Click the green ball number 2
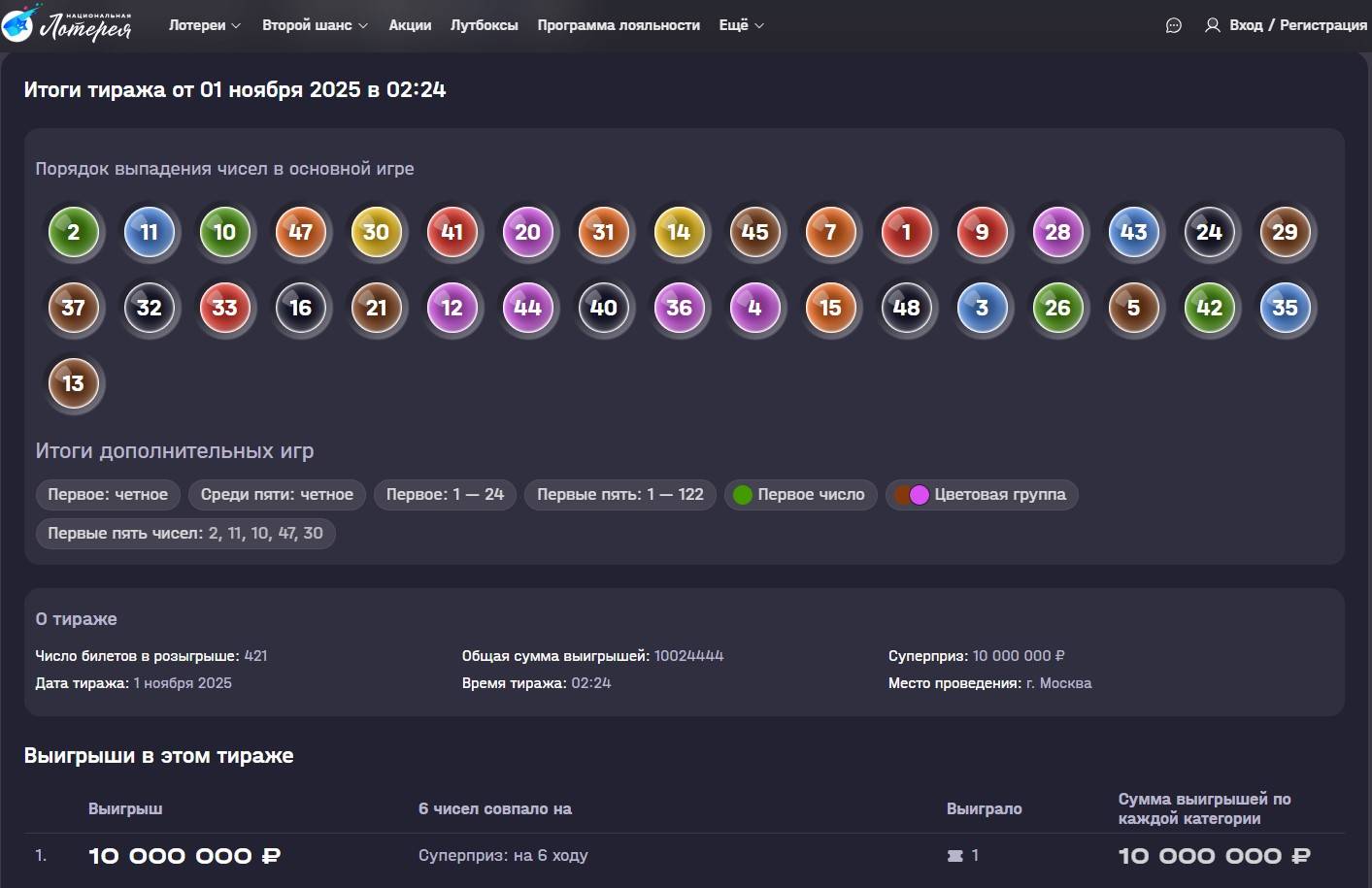The width and height of the screenshot is (1372, 888). click(74, 232)
